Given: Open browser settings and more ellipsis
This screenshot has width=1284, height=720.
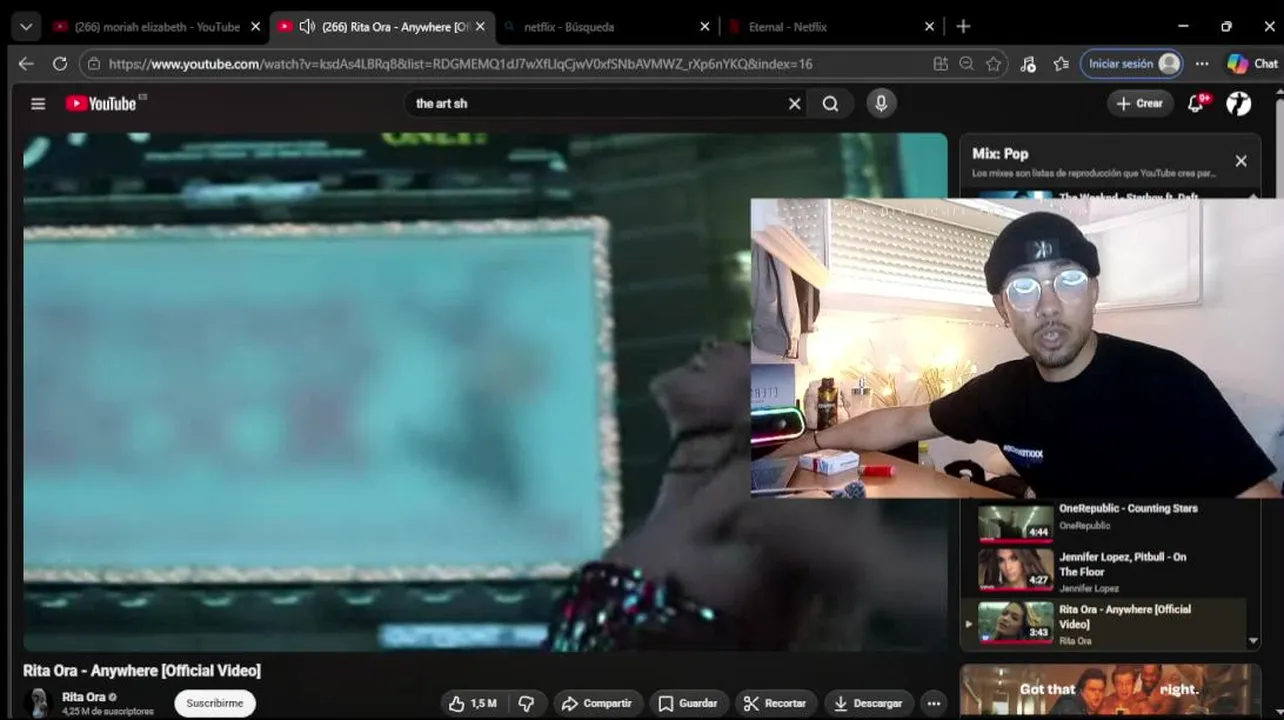Looking at the screenshot, I should click(1202, 64).
